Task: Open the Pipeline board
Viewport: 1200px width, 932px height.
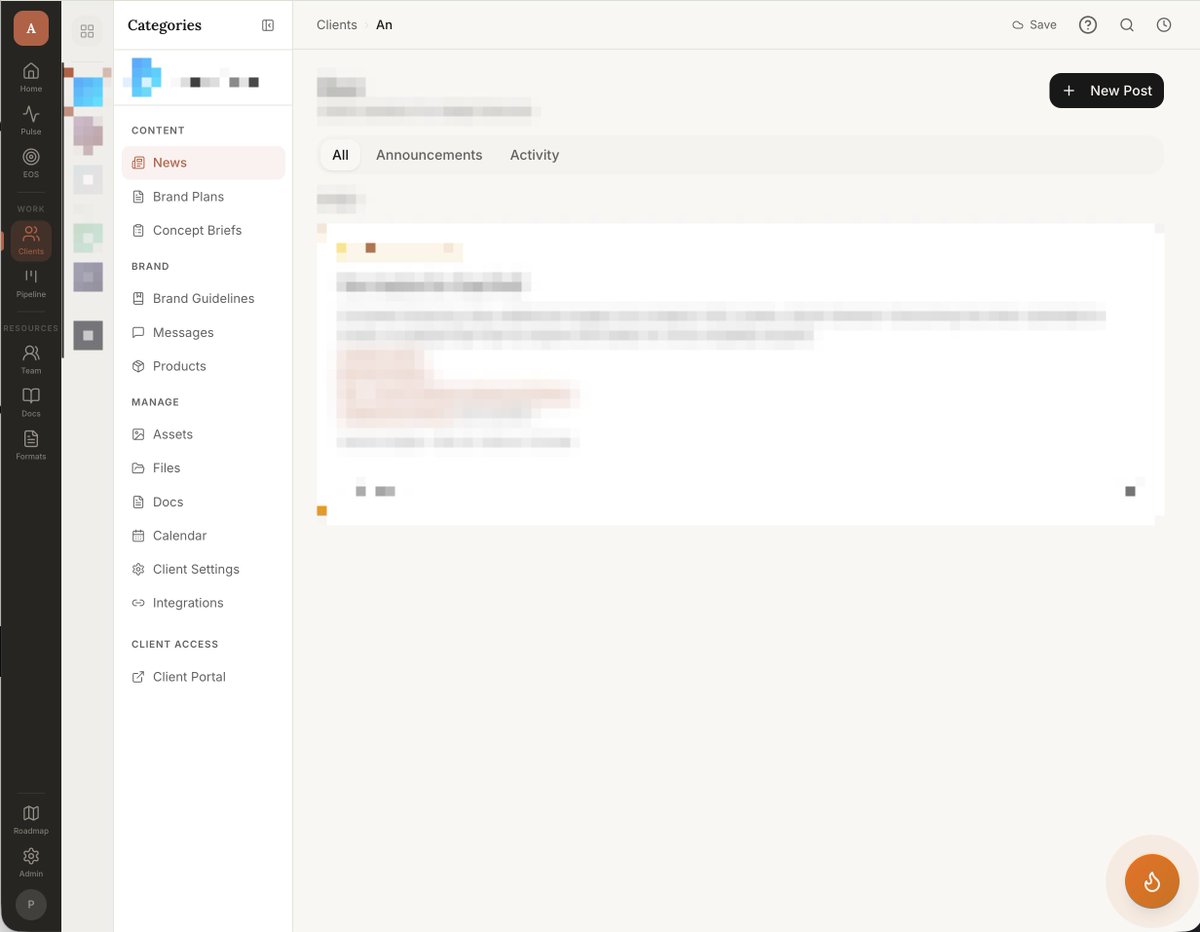Action: click(x=31, y=283)
